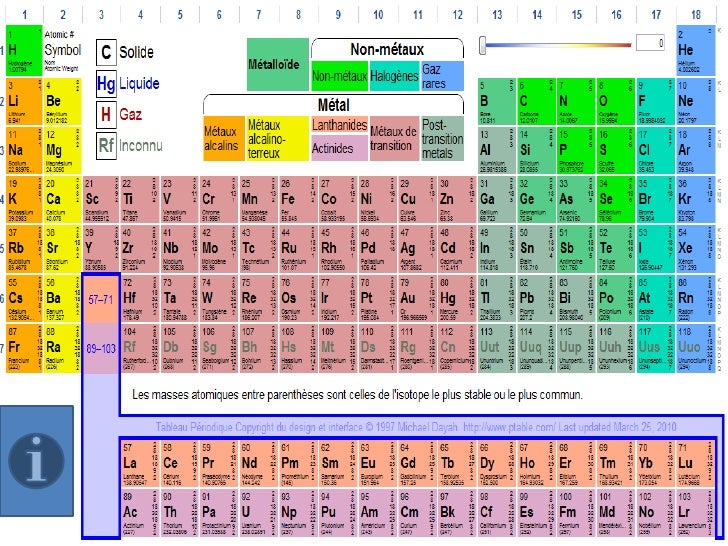The height and width of the screenshot is (546, 728).
Task: Click the Uranium U element cell
Action: coord(258,513)
